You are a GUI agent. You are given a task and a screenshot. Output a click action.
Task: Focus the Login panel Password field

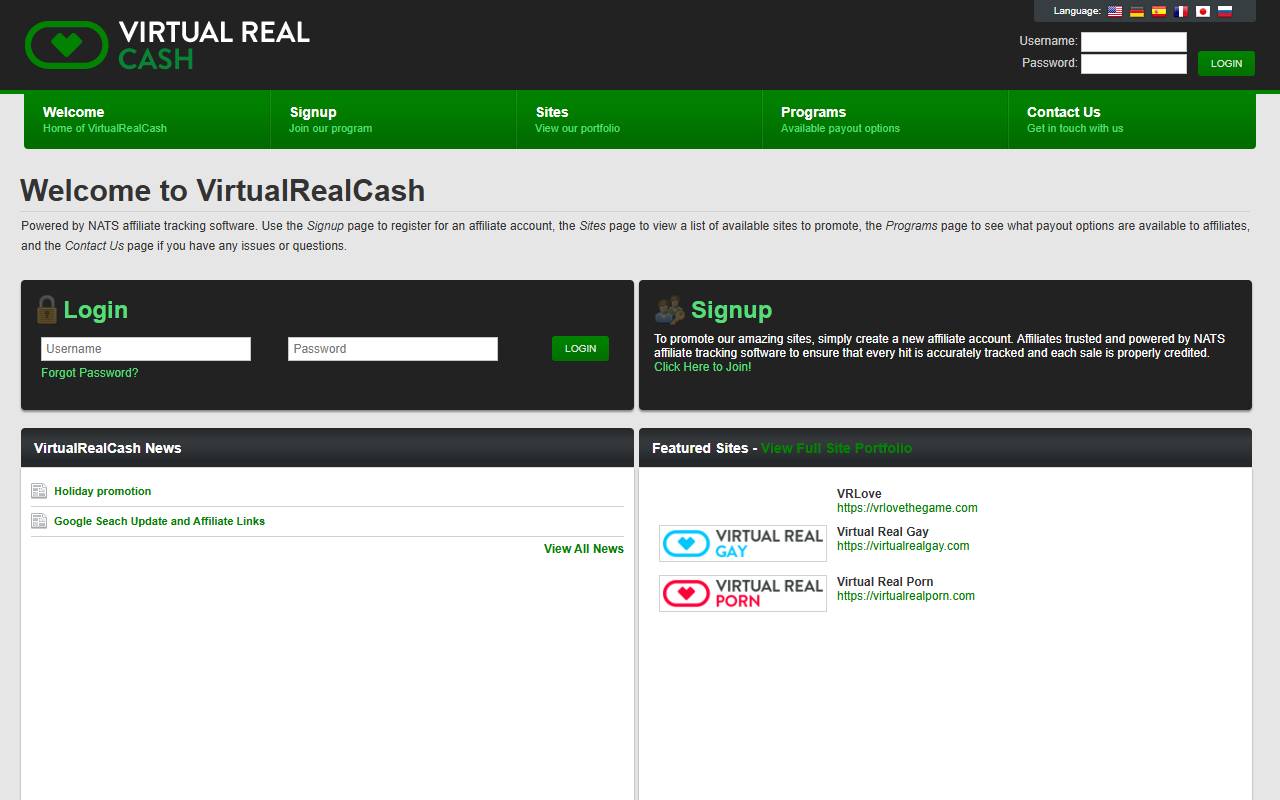click(393, 349)
